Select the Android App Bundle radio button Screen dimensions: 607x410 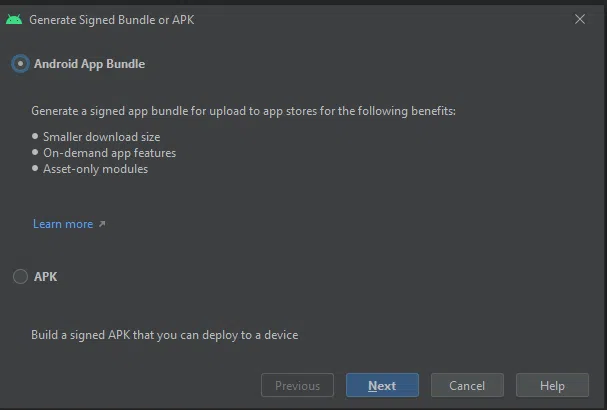pos(20,63)
